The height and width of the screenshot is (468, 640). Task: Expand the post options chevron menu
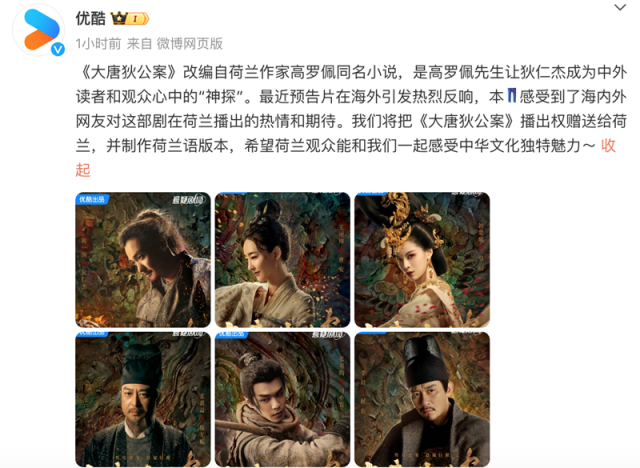620,7
